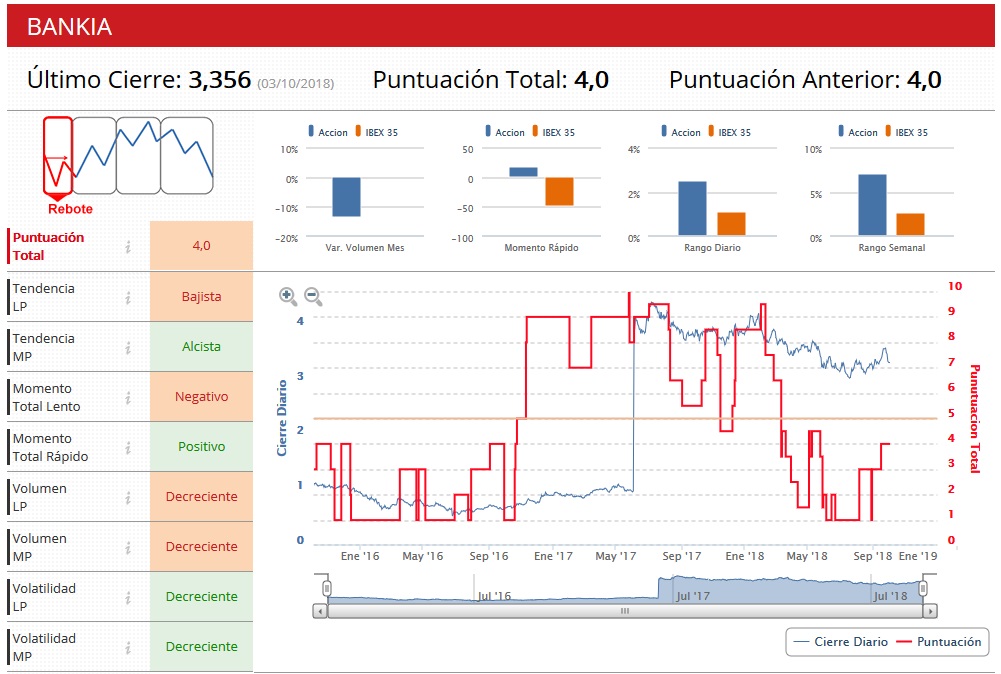
Task: Click the Ene '16 x-axis label
Action: 360,556
